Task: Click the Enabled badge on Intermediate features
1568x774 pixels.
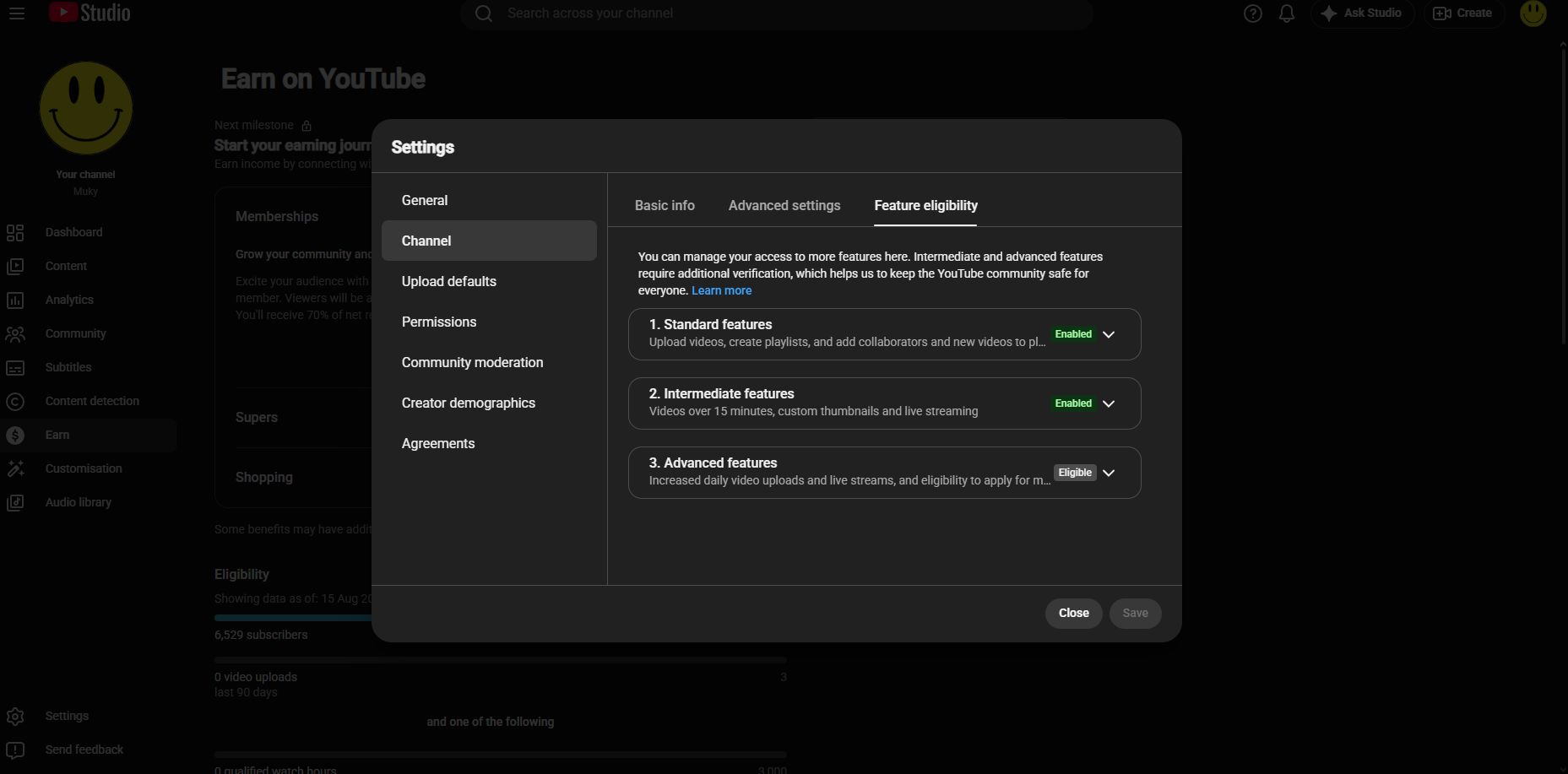Action: [1073, 403]
